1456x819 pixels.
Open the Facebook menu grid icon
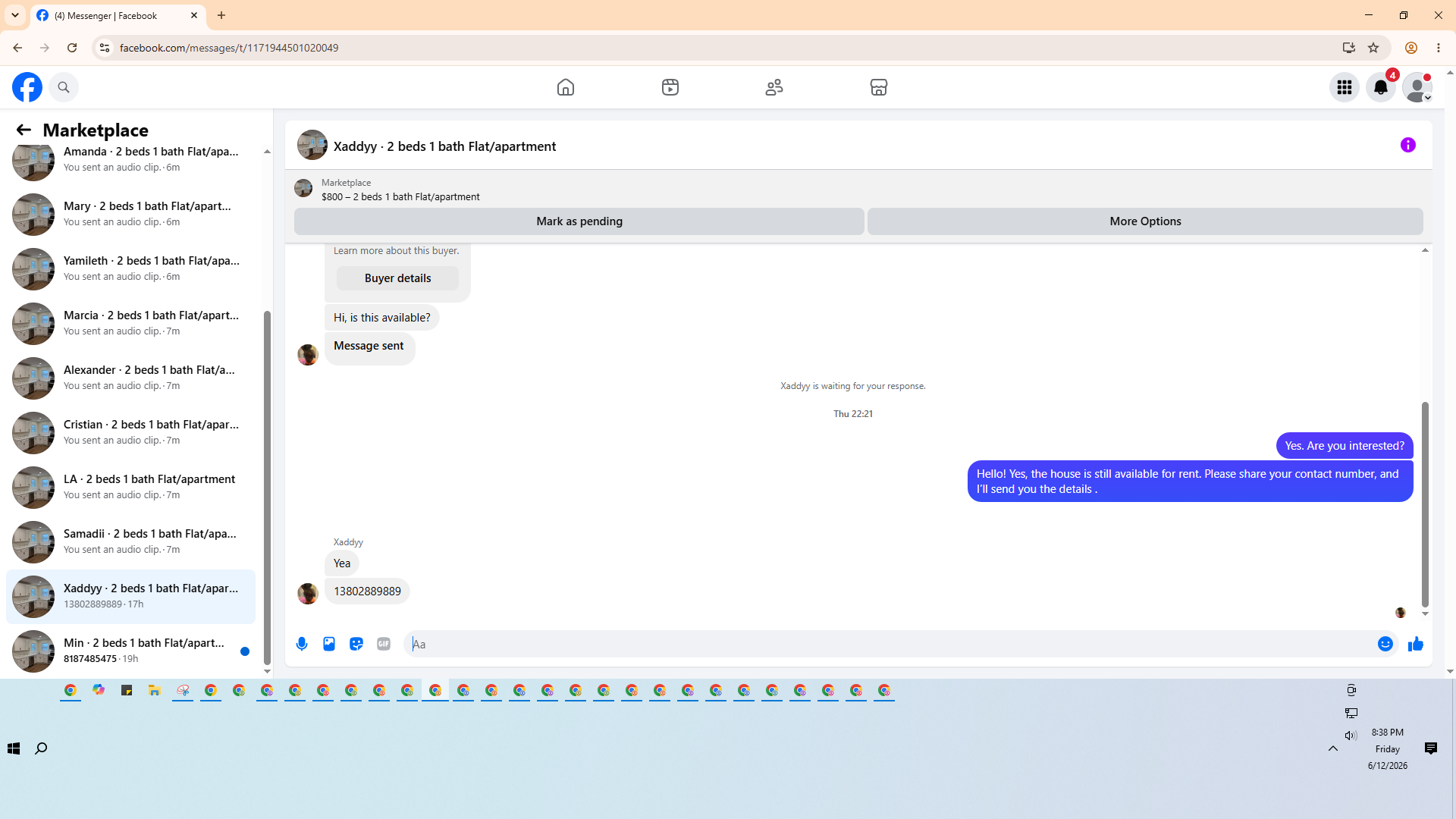[1345, 87]
